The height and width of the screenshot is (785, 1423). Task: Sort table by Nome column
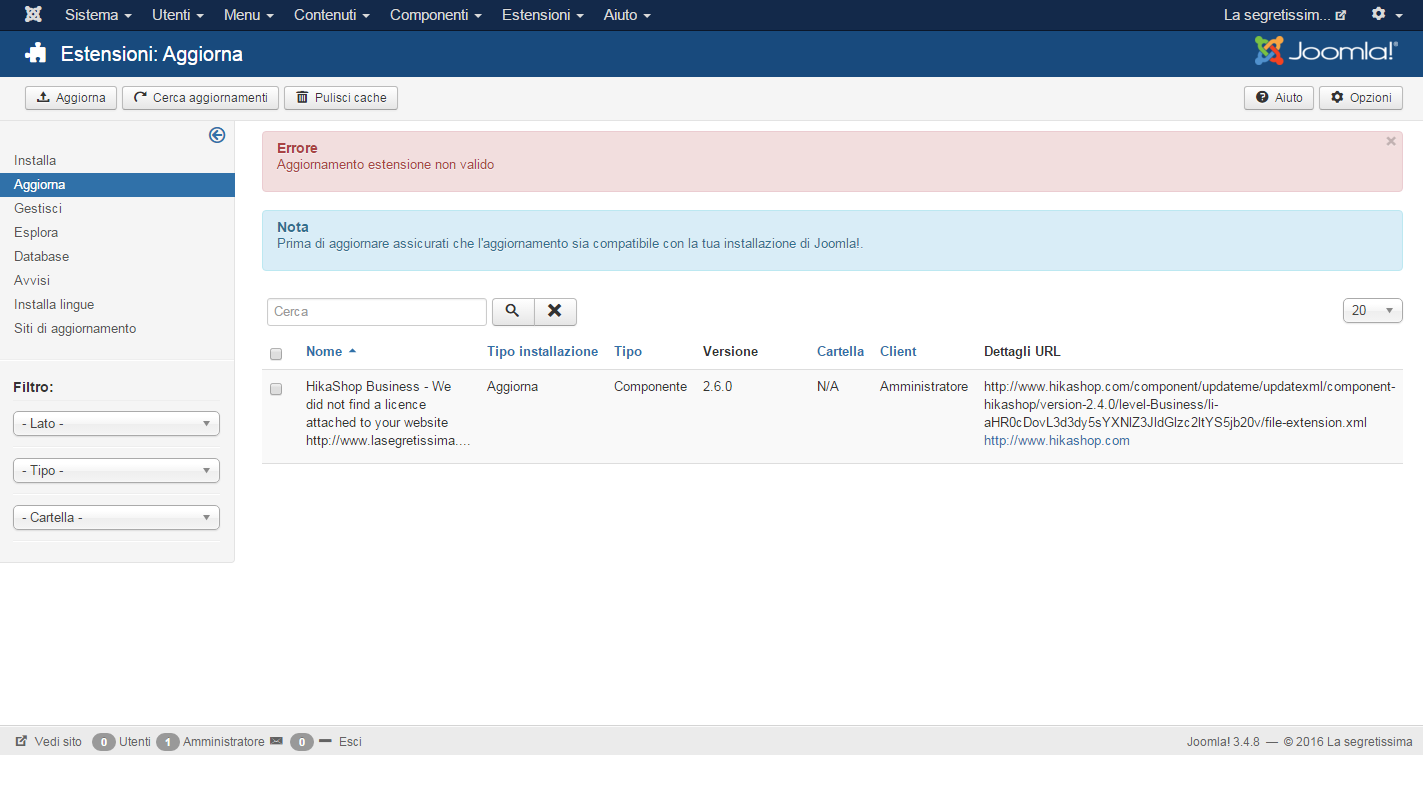[x=331, y=352]
